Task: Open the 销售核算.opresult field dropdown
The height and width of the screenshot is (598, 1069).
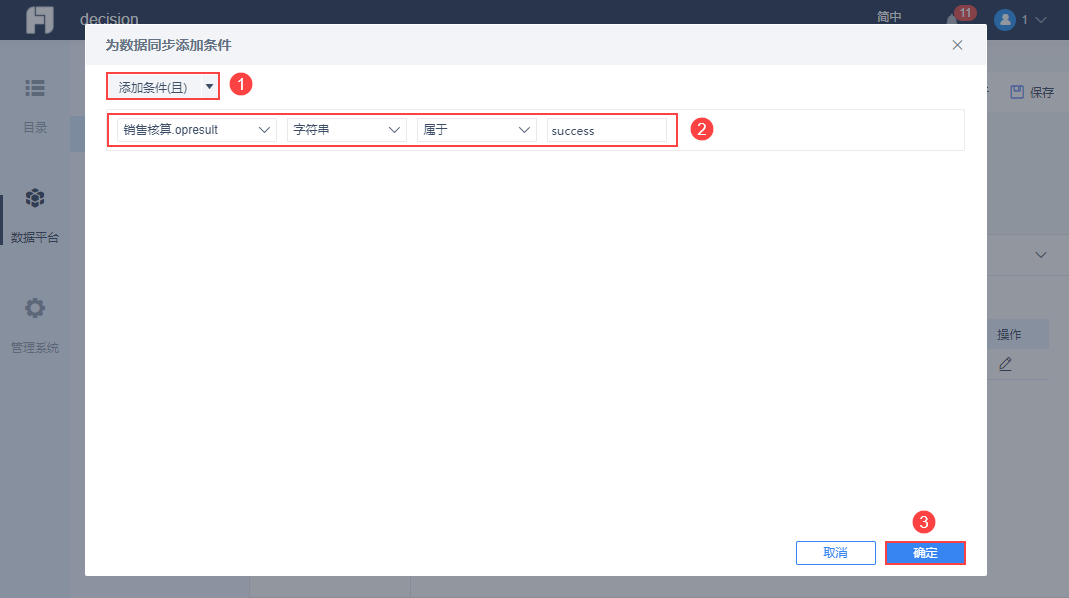Action: [196, 130]
